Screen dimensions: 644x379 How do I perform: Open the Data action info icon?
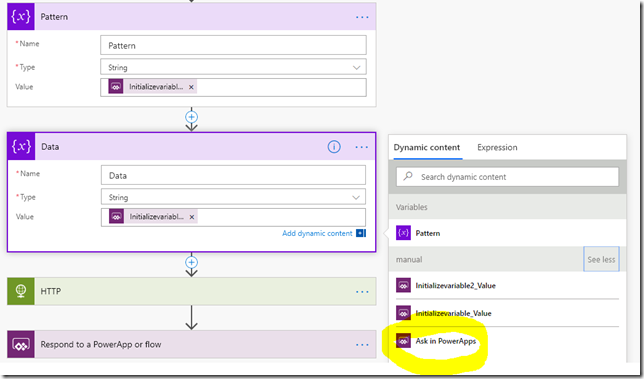(334, 147)
